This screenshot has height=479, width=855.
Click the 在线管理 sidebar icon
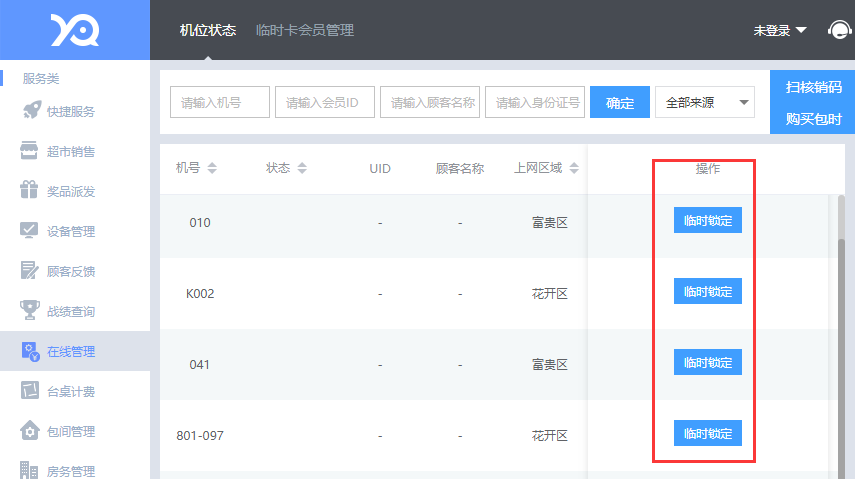click(x=30, y=351)
